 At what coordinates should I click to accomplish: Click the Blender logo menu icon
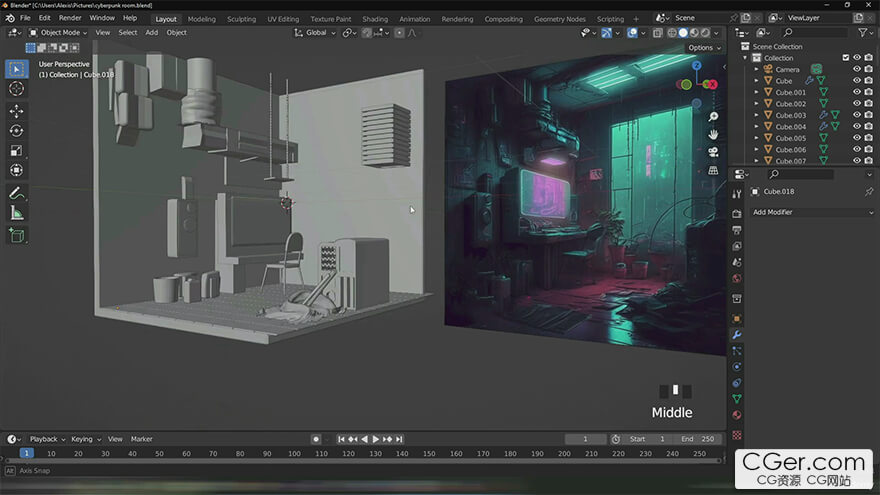(x=10, y=18)
